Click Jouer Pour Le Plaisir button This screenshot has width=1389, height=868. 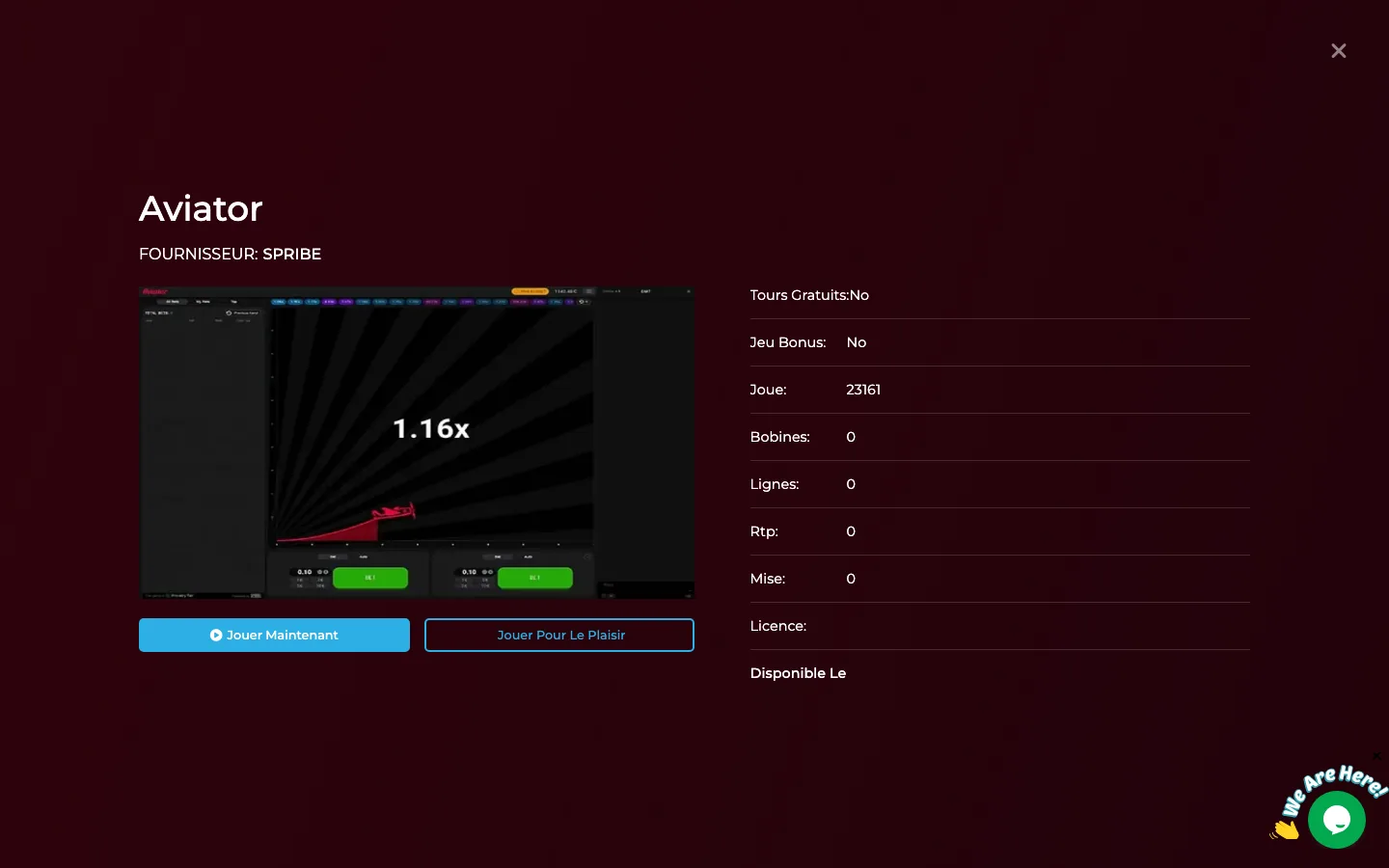tap(559, 635)
